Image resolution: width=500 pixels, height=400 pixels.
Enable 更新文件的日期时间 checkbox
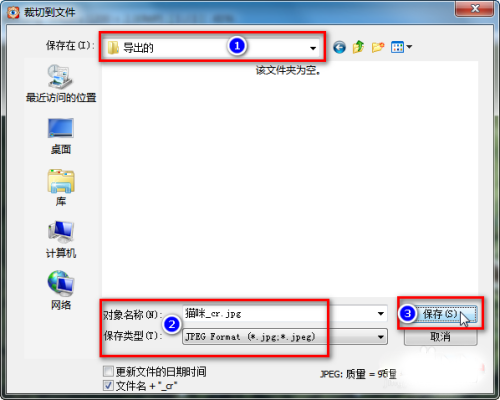pyautogui.click(x=108, y=371)
